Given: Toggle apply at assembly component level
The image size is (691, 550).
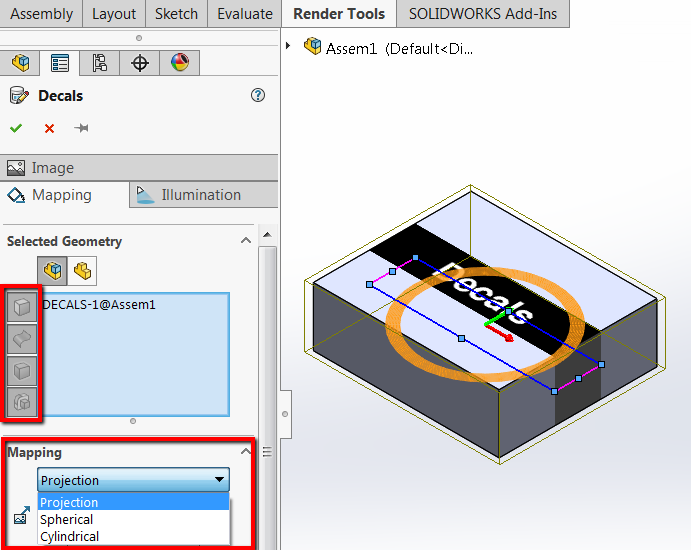Looking at the screenshot, I should (x=52, y=271).
